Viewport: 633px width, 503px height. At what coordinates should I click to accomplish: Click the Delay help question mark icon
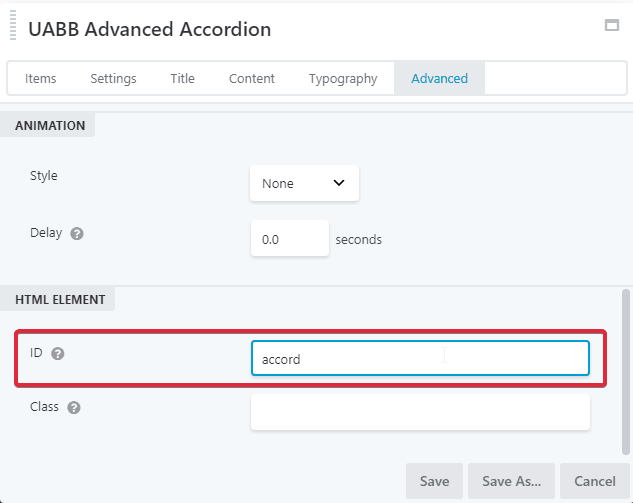[x=77, y=233]
